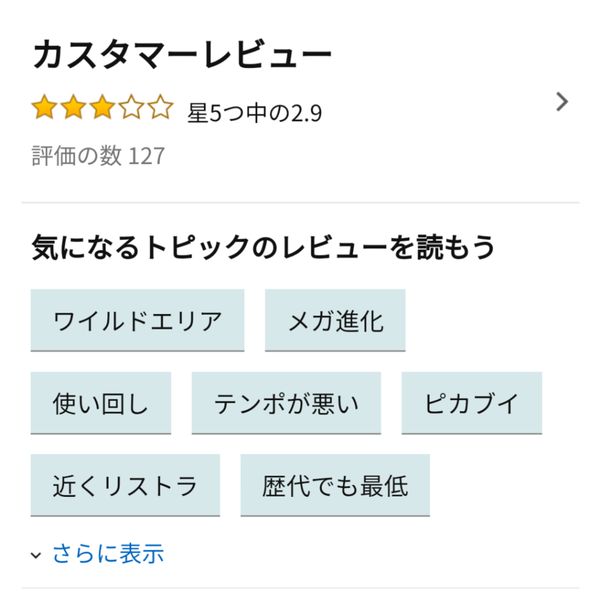The width and height of the screenshot is (600, 594).
Task: Click the 気になるトピックのレビューを読もう heading
Action: point(263,247)
